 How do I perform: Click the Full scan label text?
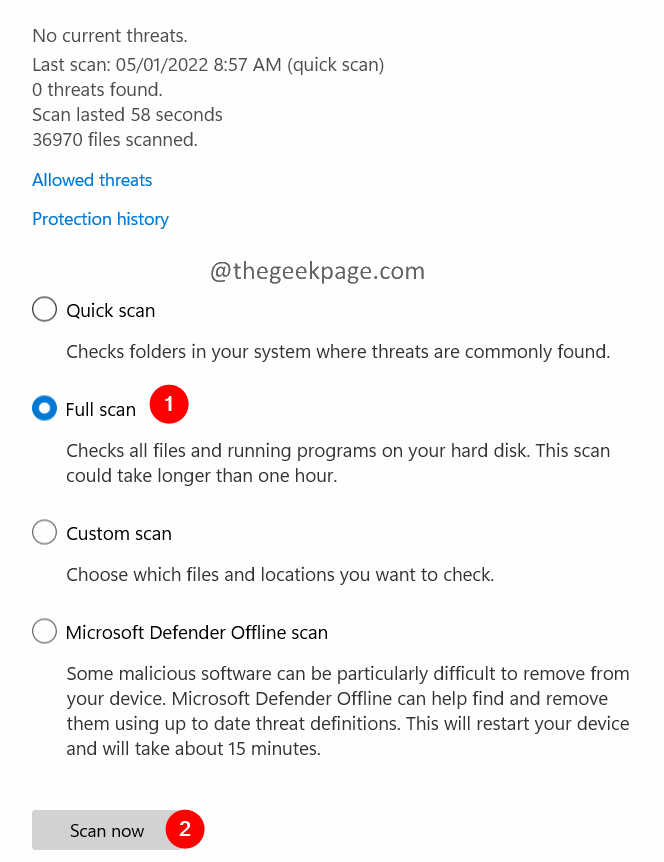[100, 410]
